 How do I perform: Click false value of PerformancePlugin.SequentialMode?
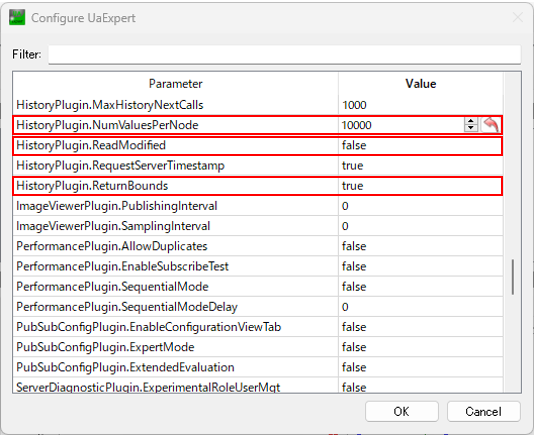pos(354,286)
